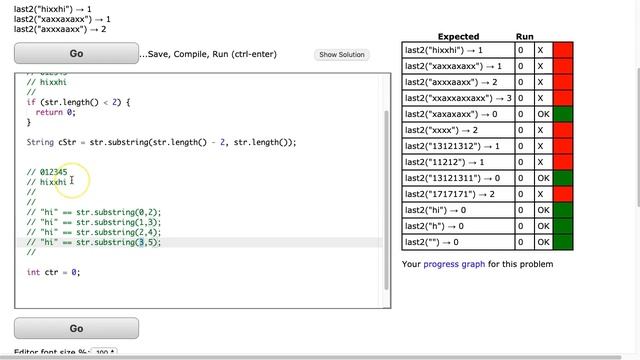Click result row last2("11212") → 1
The image size is (640, 360).
[487, 162]
